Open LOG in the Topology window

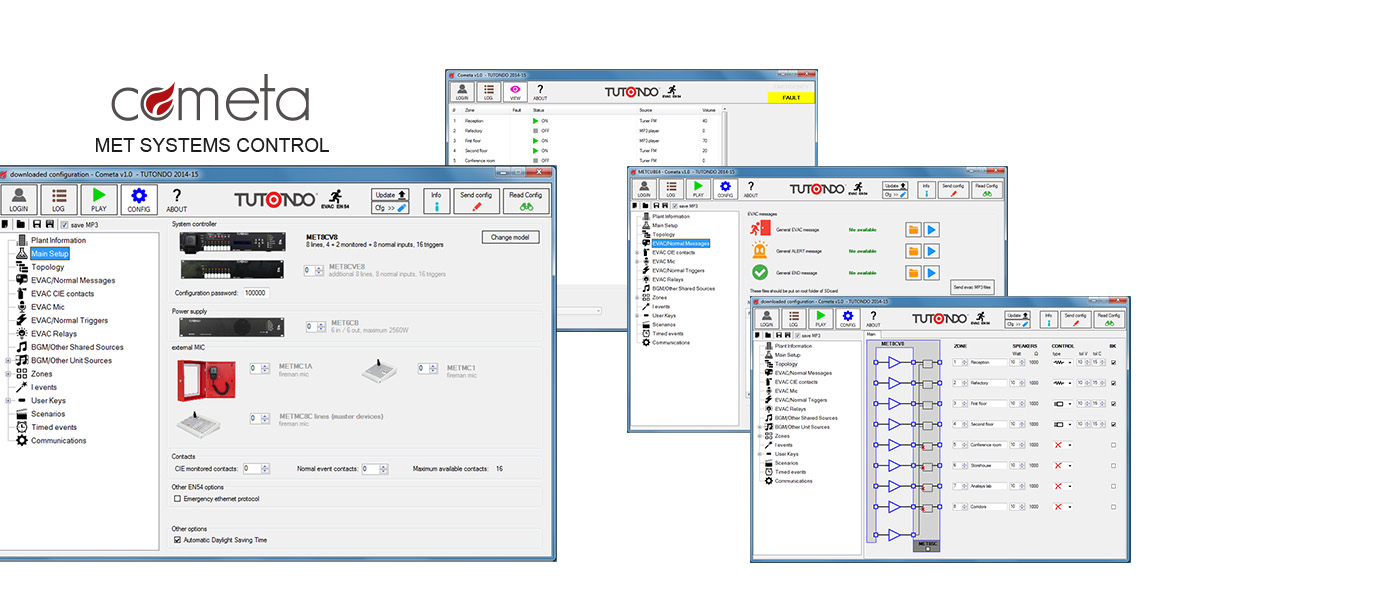tap(794, 319)
